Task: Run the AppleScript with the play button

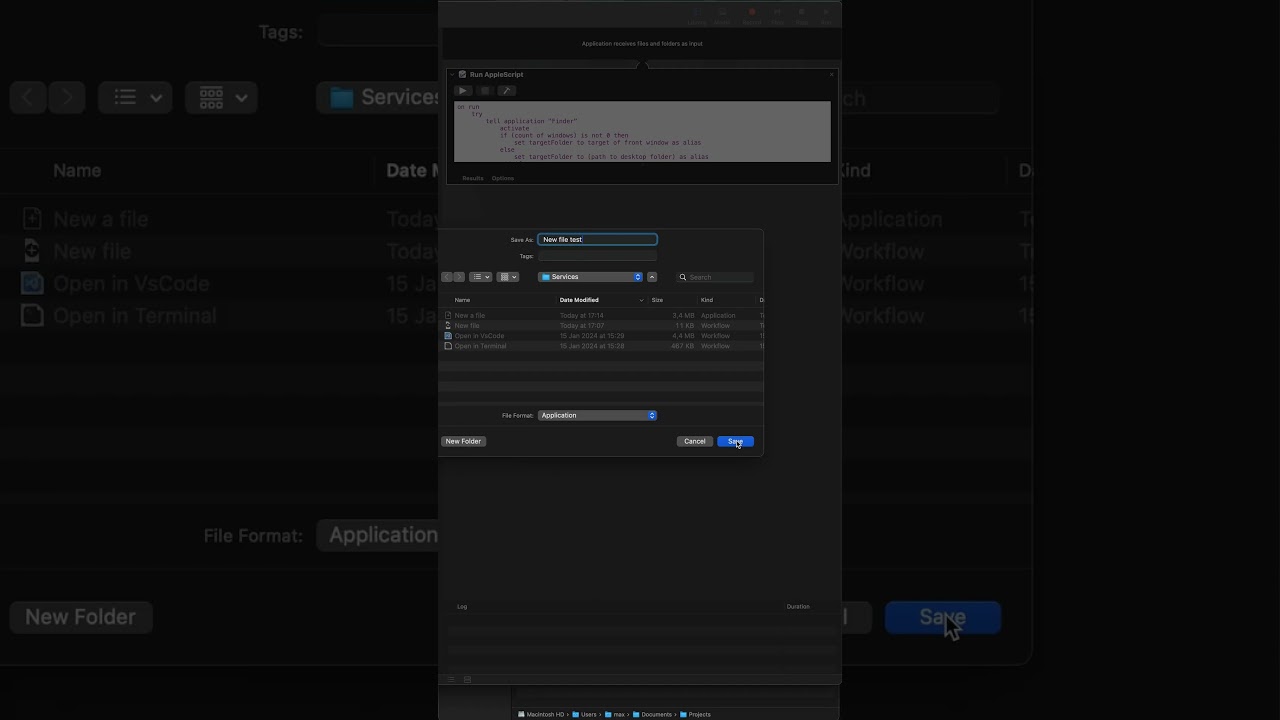Action: point(463,90)
